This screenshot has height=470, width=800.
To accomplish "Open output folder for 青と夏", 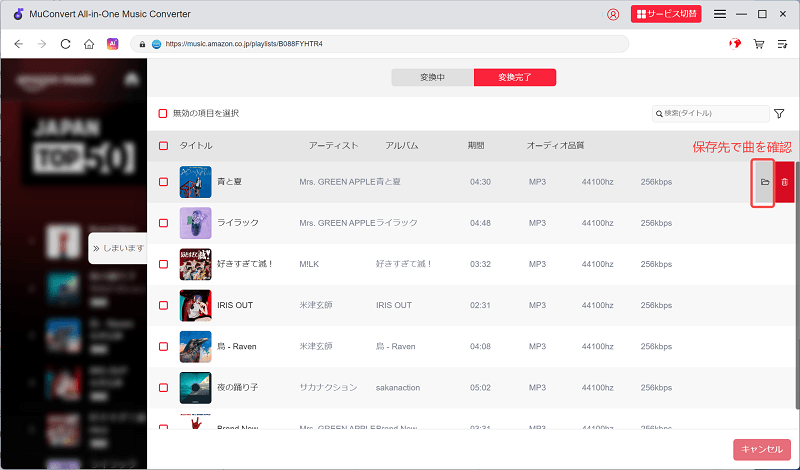I will click(x=765, y=182).
